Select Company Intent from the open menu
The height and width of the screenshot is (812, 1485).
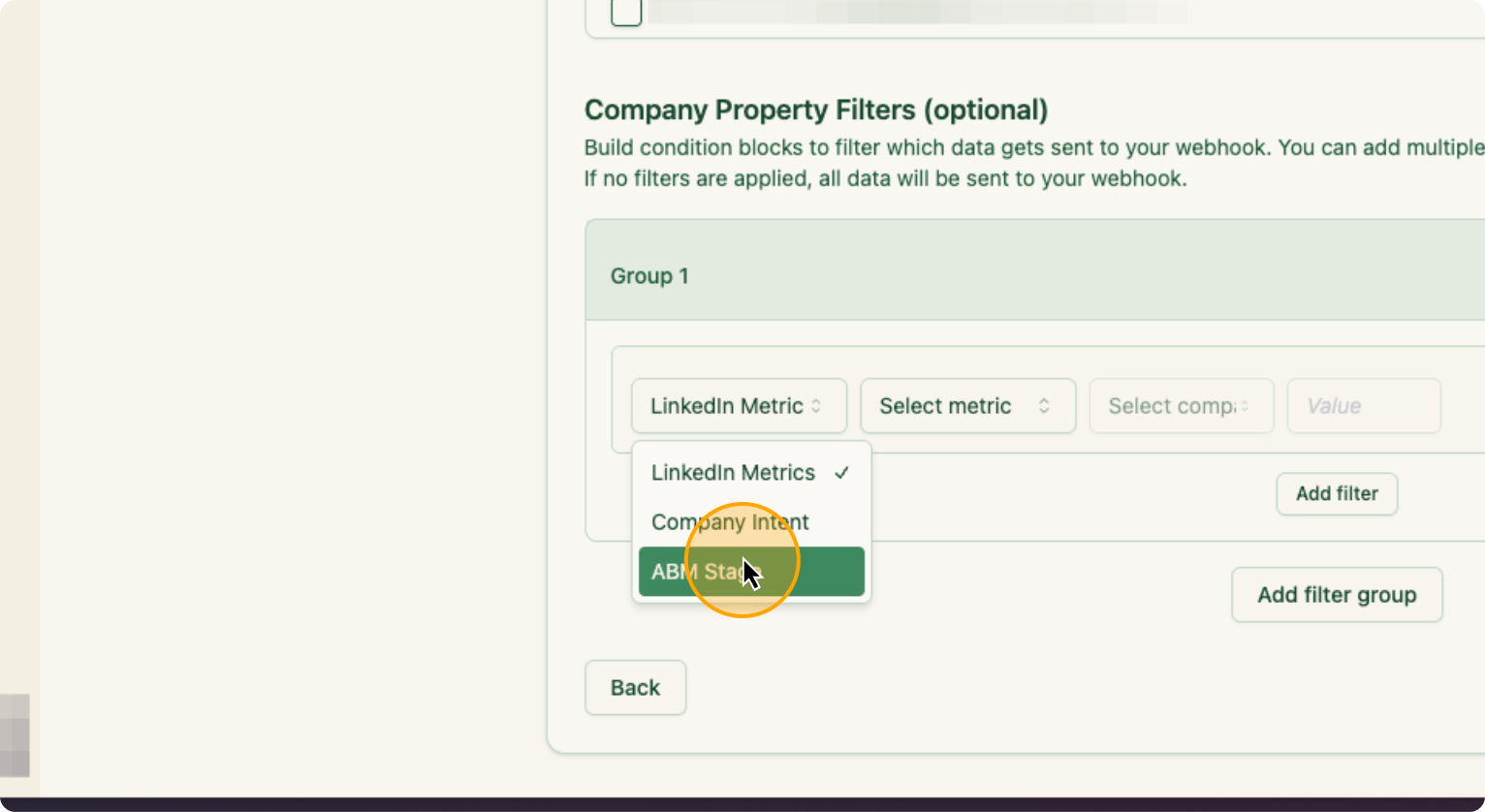(x=729, y=522)
